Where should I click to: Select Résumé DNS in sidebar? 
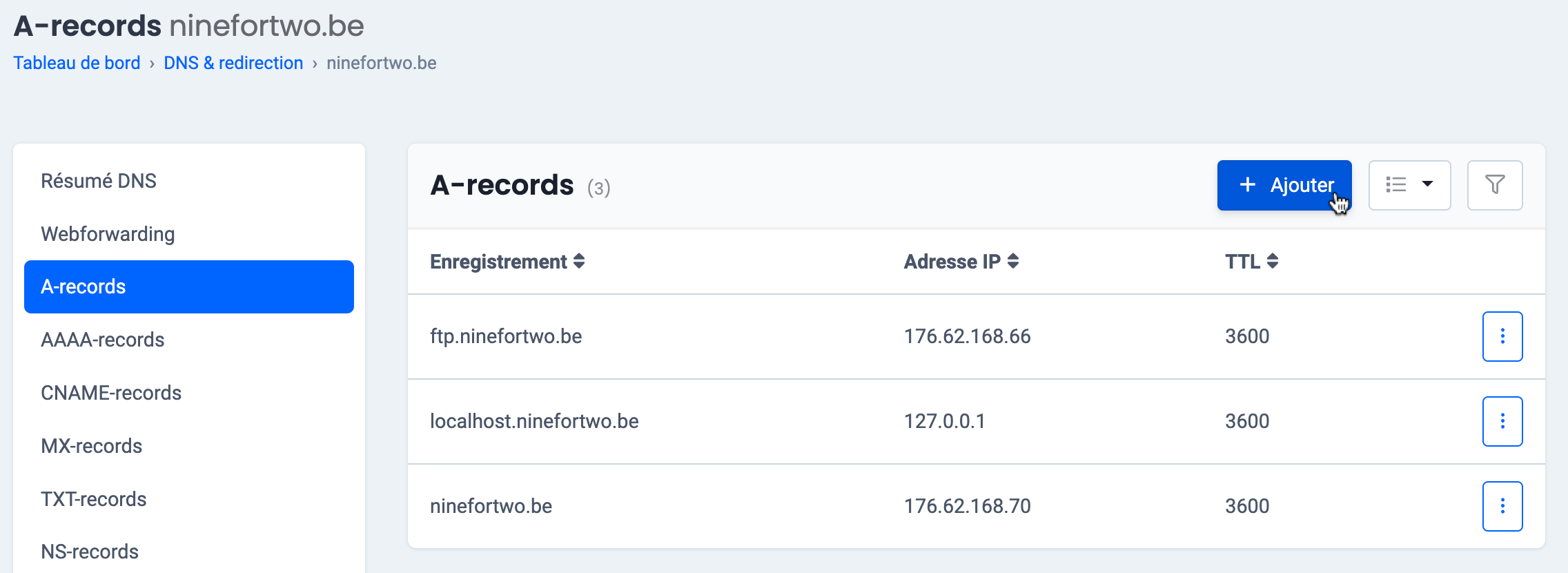(x=99, y=181)
